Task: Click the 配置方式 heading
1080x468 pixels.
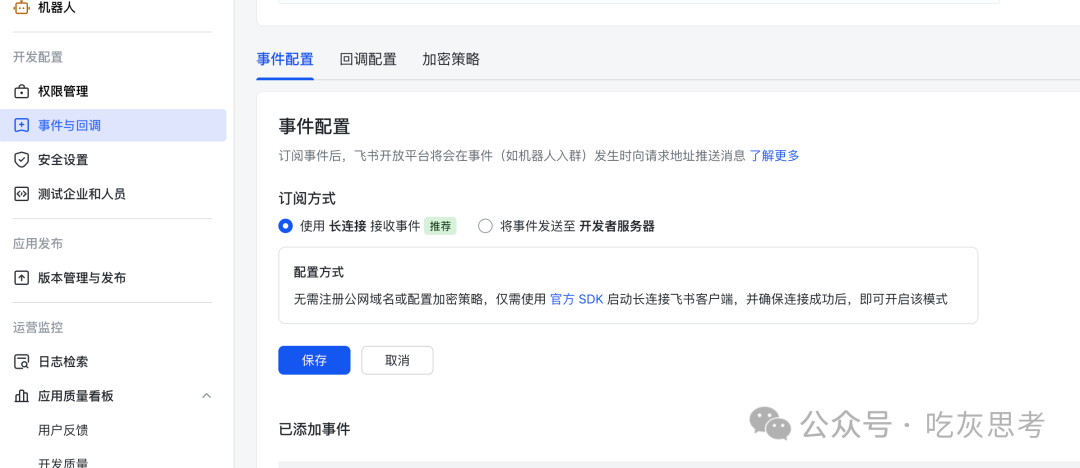Action: [318, 272]
